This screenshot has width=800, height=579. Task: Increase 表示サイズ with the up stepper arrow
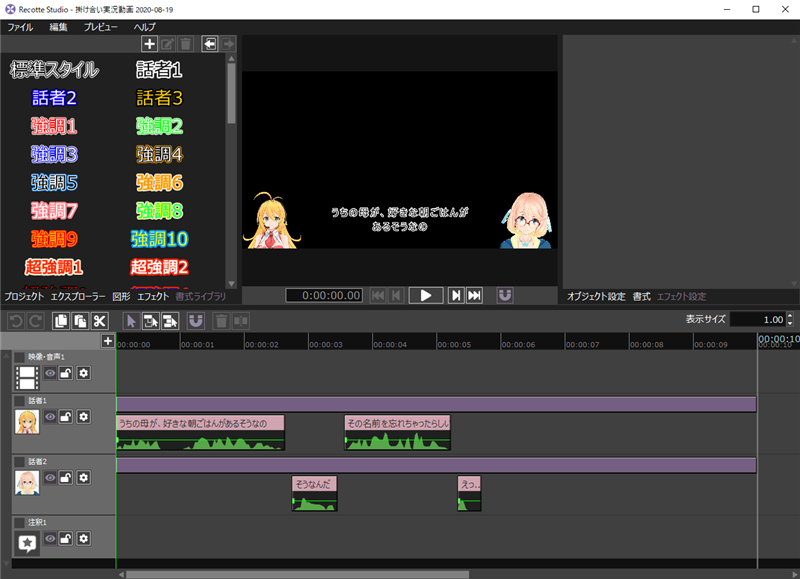[x=790, y=316]
